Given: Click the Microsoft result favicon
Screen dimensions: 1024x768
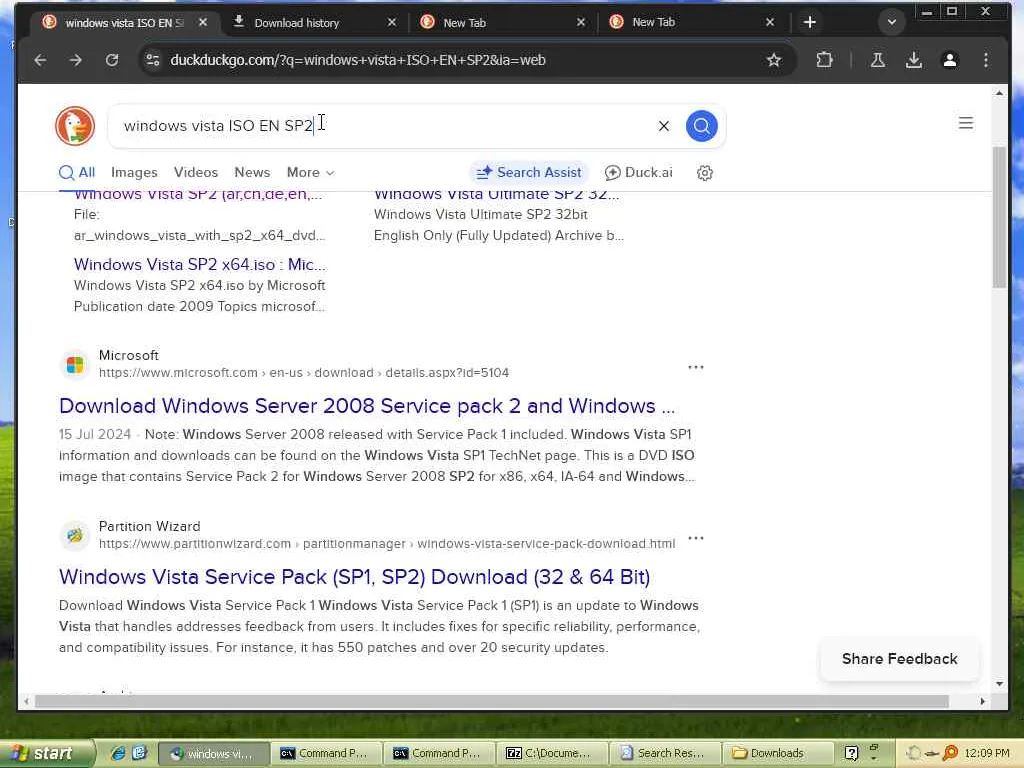Looking at the screenshot, I should [75, 364].
